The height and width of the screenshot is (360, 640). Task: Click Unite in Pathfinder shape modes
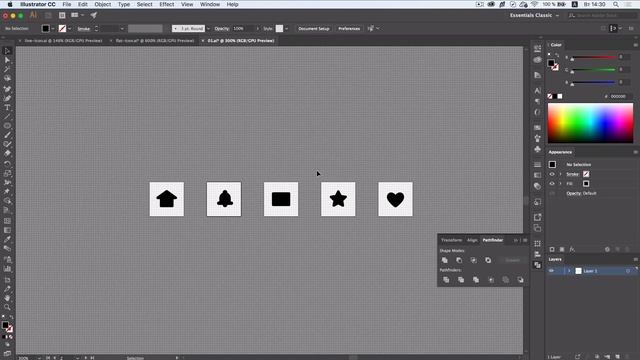(445, 260)
